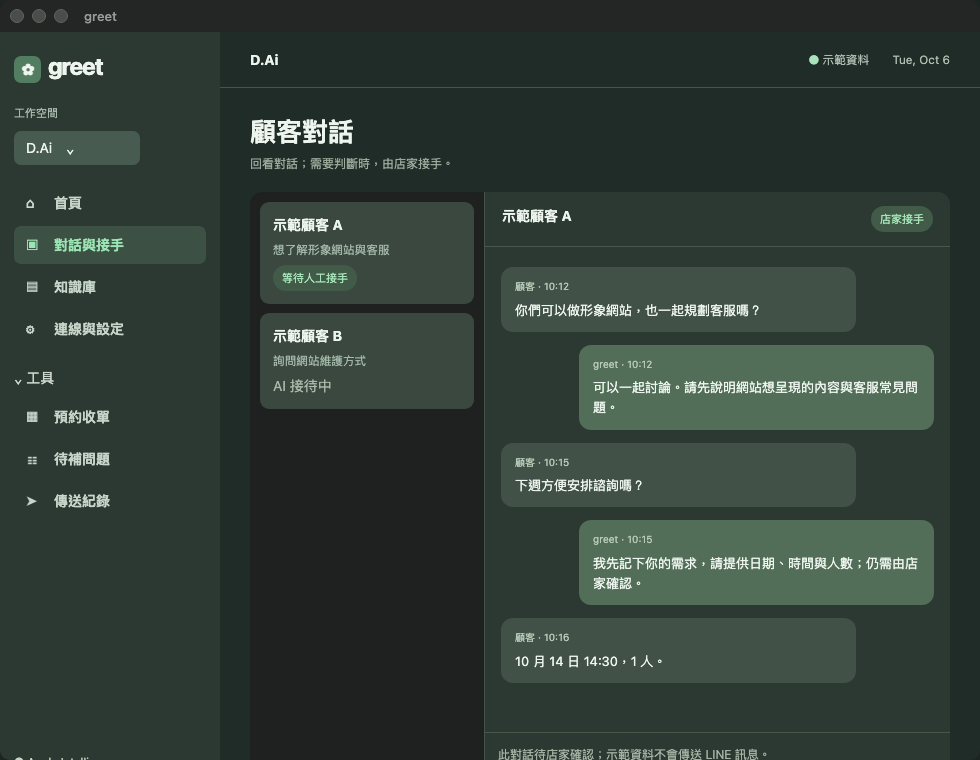Click the customer message 下週方便安排諮詢嗎
This screenshot has width=980, height=760.
pyautogui.click(x=678, y=475)
